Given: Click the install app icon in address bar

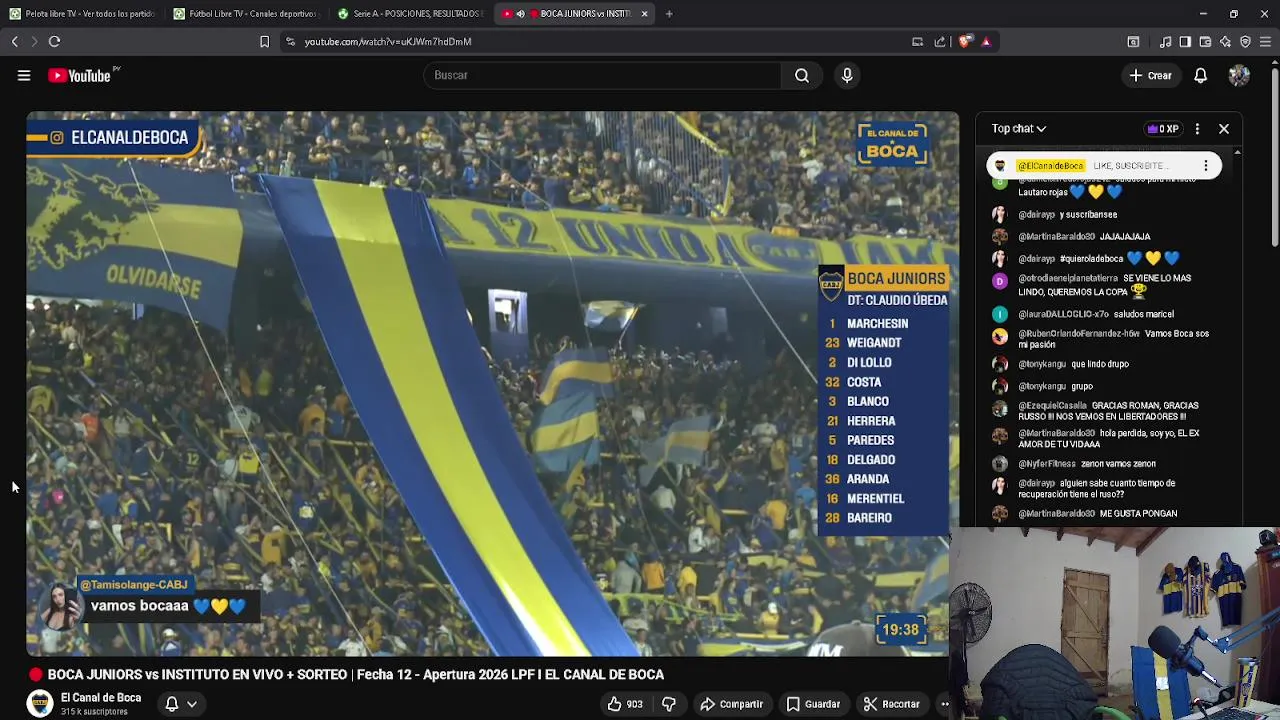Looking at the screenshot, I should [917, 41].
